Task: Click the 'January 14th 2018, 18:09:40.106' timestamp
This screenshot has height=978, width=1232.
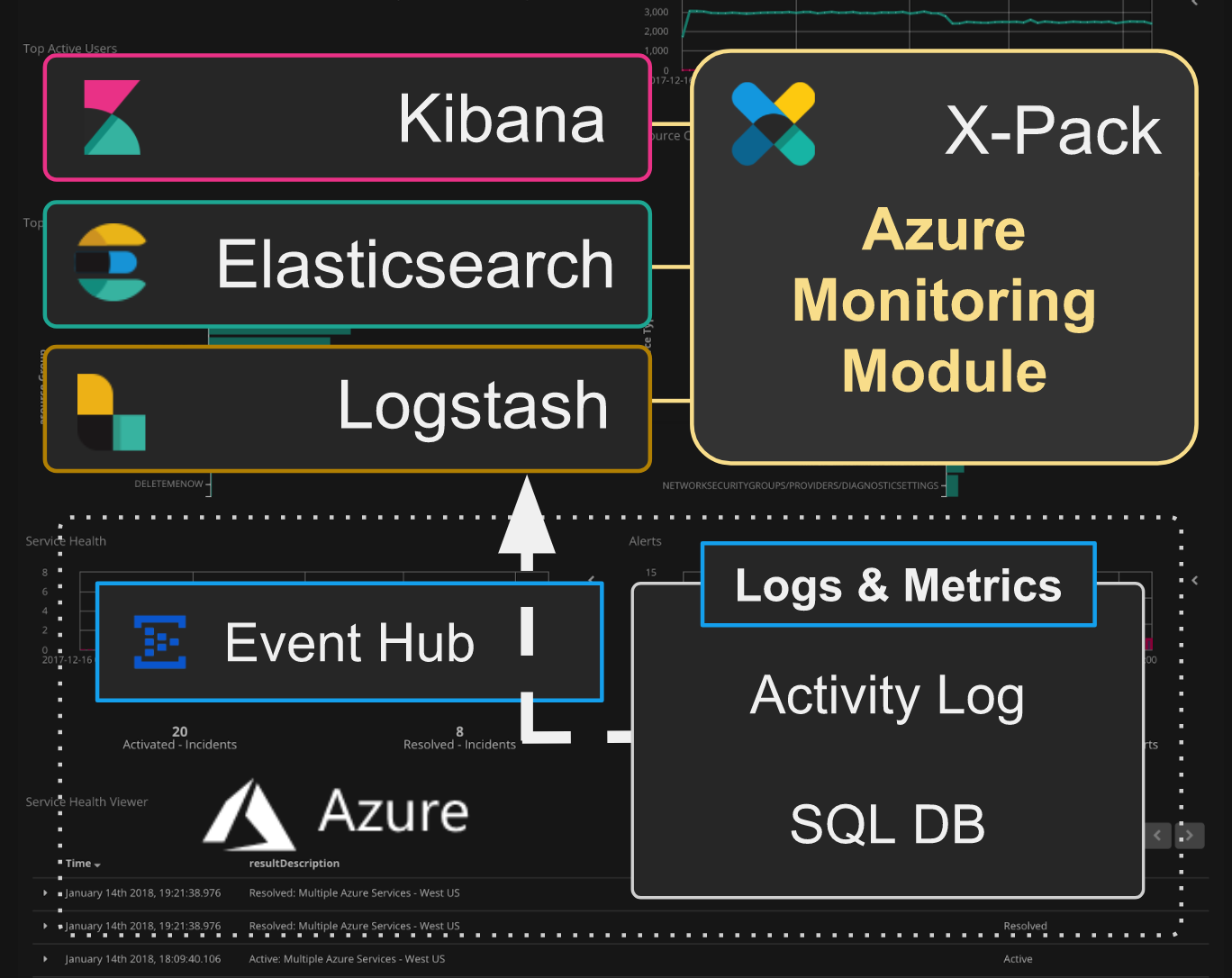Action: coord(143,959)
